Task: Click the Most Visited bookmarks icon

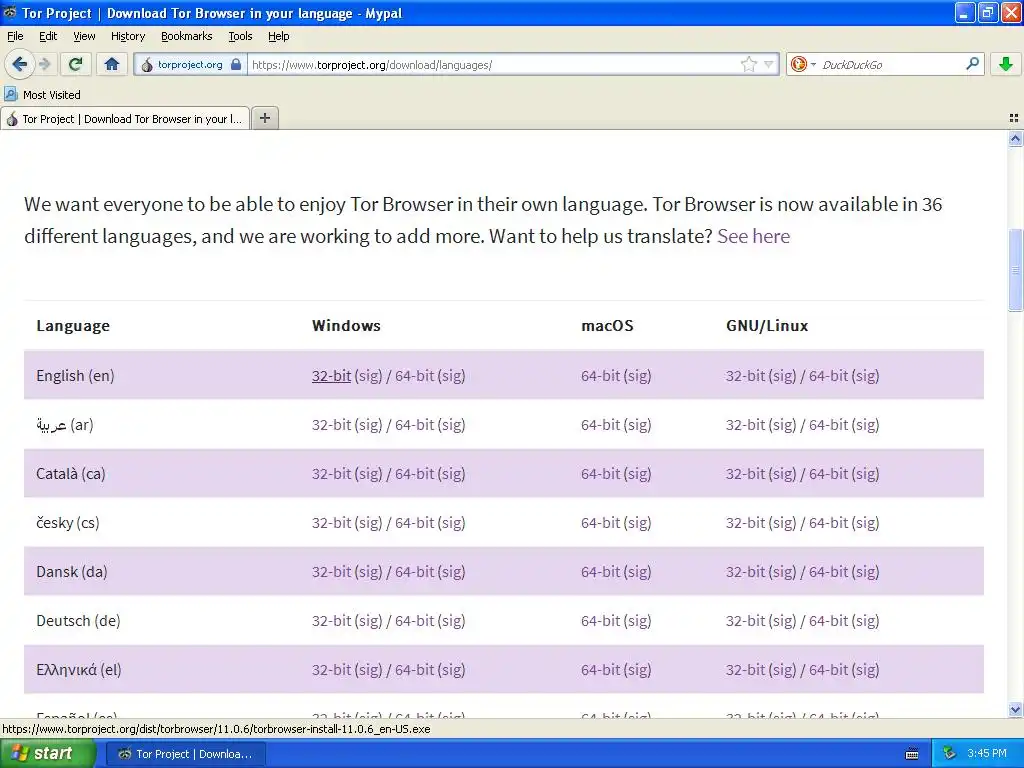Action: pos(10,95)
